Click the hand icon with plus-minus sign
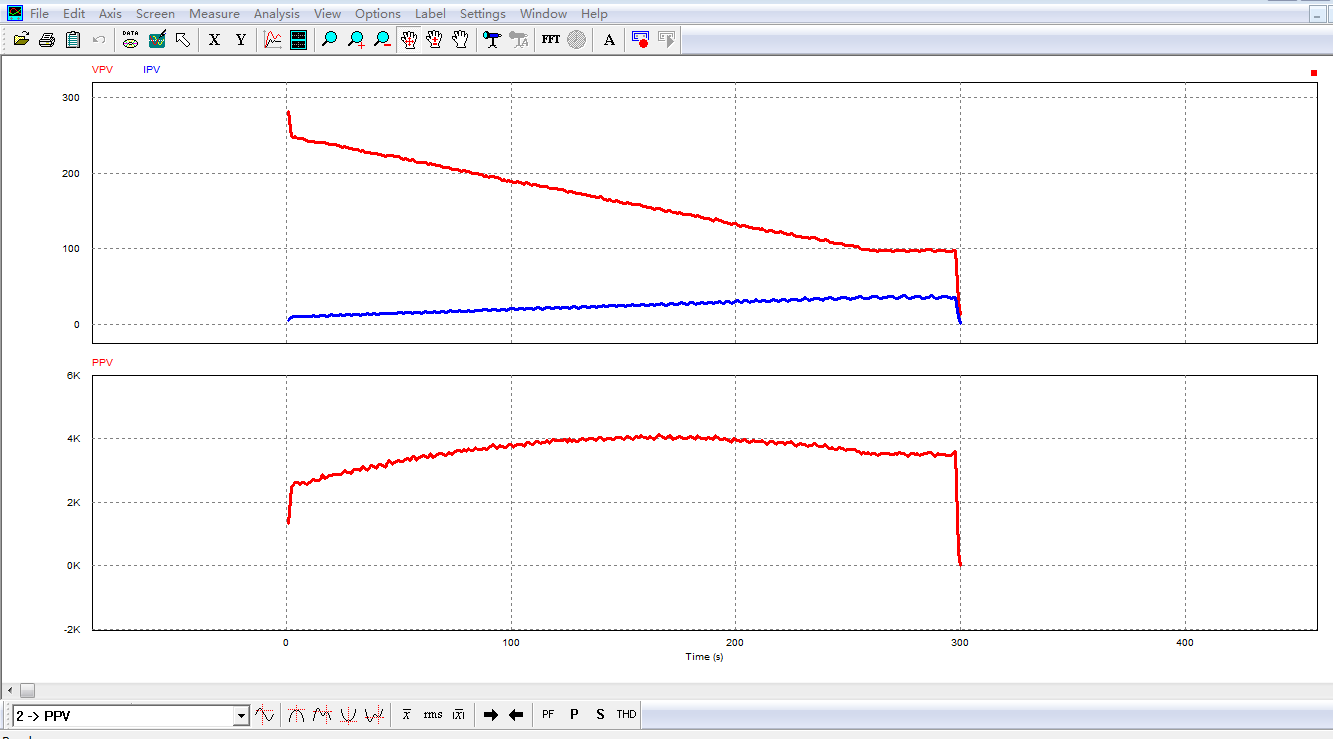 (434, 40)
